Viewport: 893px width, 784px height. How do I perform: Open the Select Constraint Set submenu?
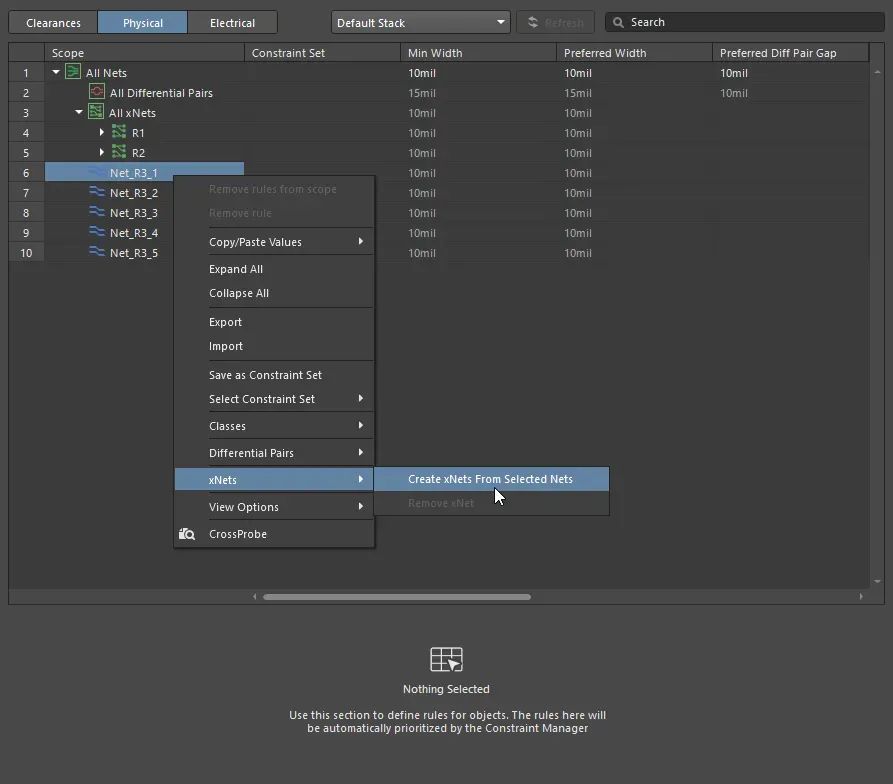(x=274, y=399)
